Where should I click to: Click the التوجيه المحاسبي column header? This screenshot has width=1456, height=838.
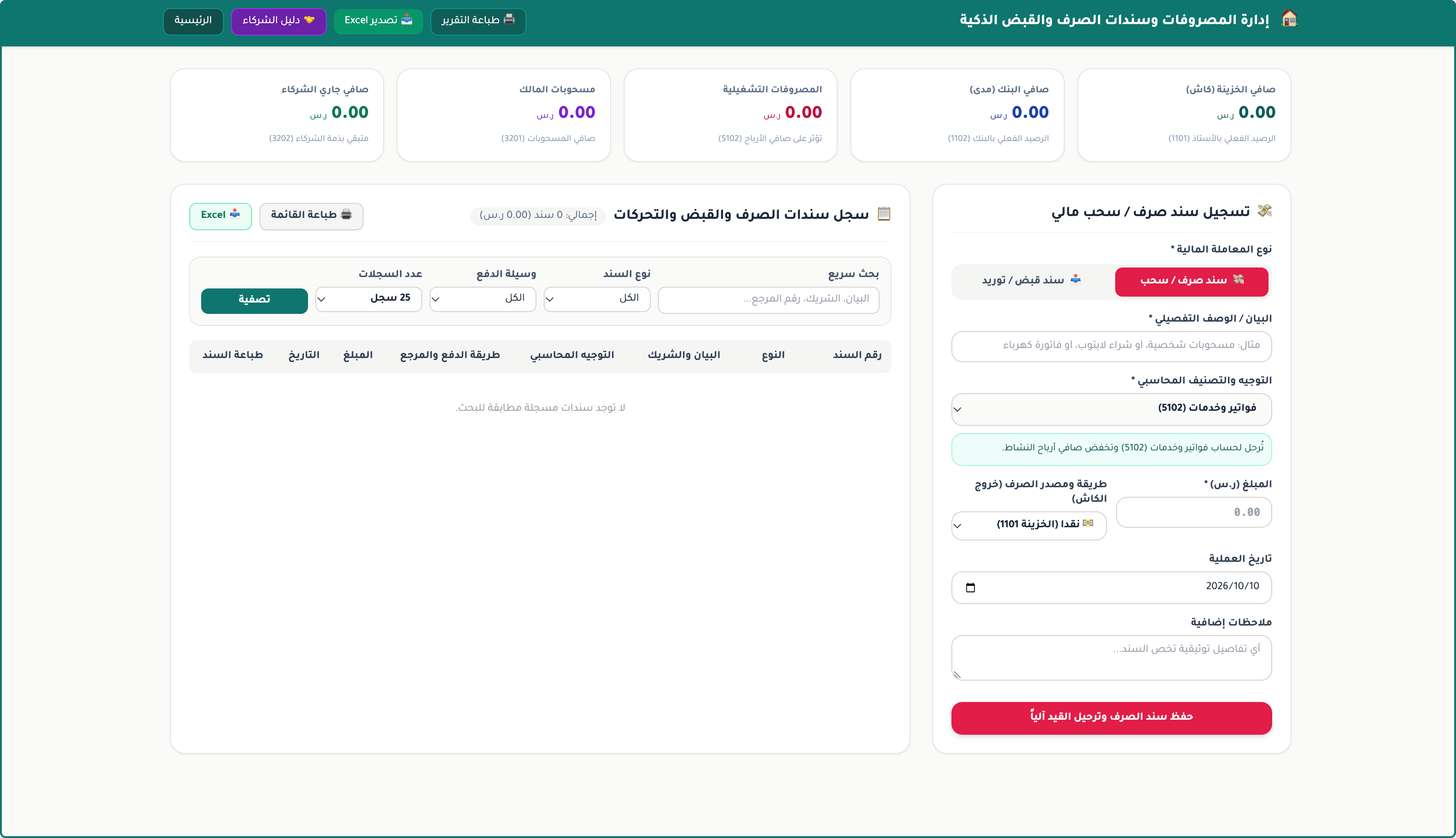click(572, 355)
